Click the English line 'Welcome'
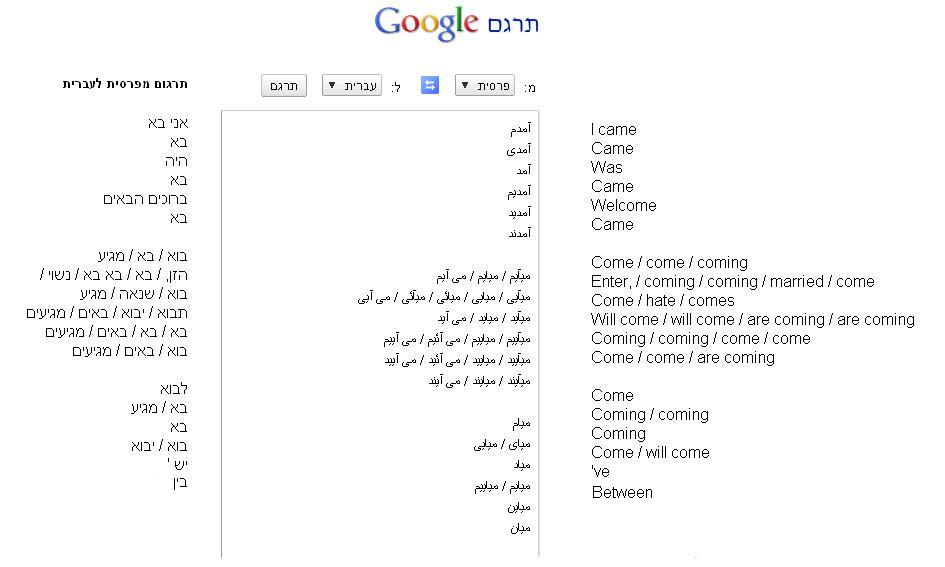945x567 pixels. (x=623, y=205)
